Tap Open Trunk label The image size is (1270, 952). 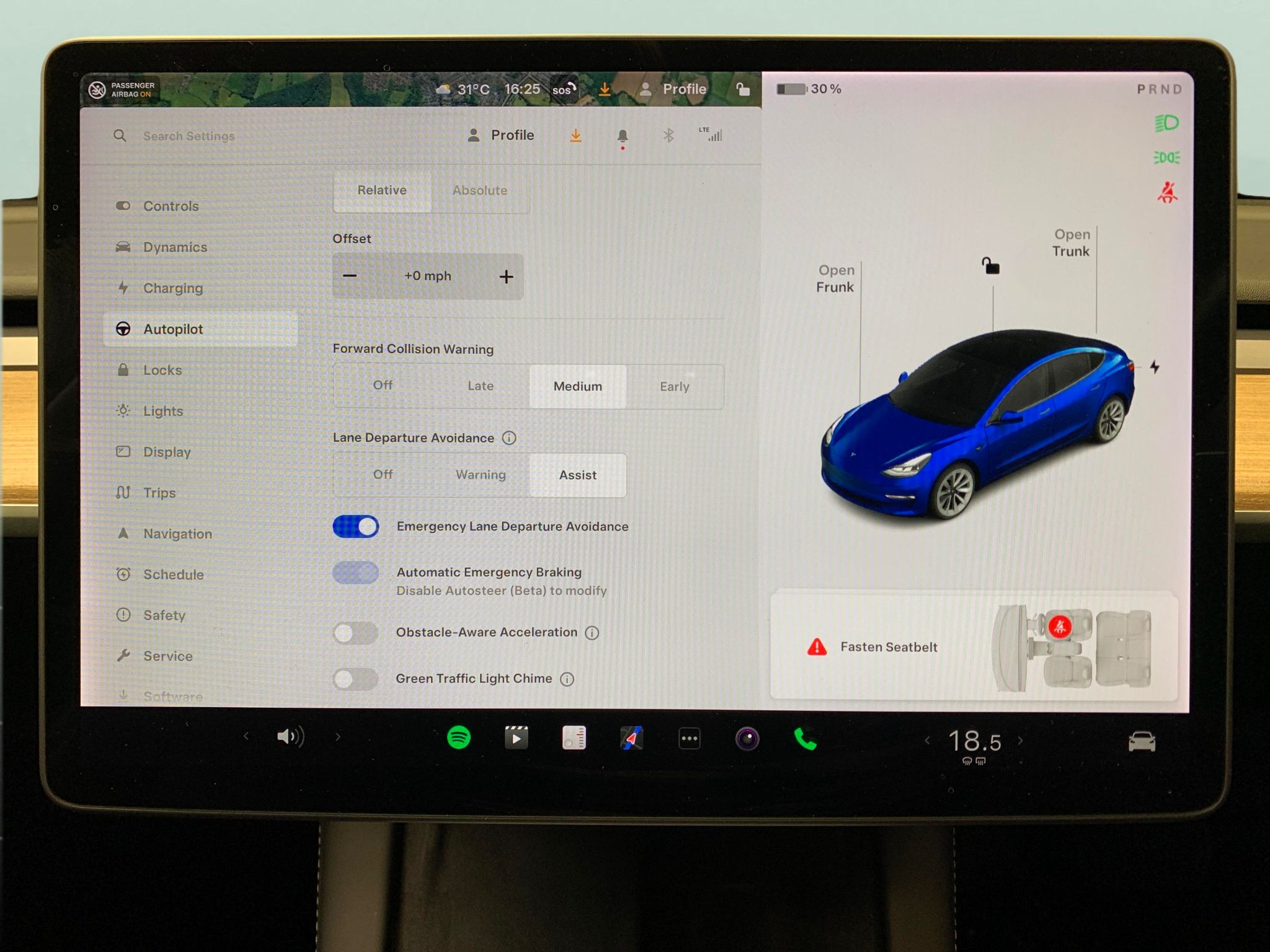[x=1071, y=243]
